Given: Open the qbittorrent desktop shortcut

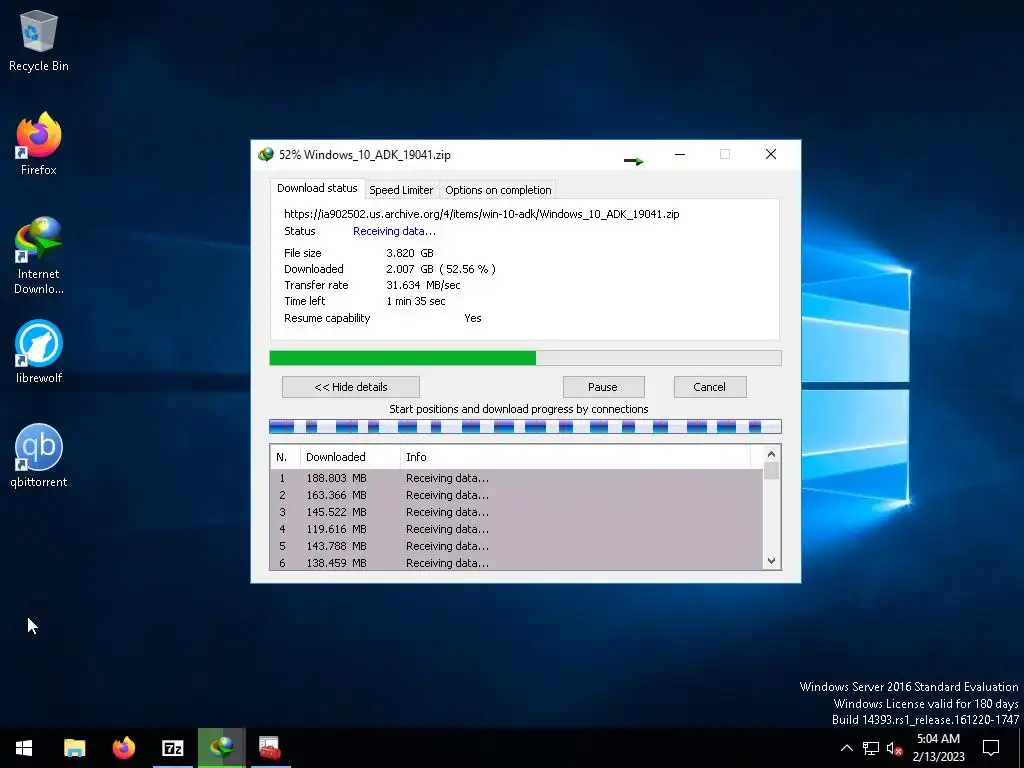Looking at the screenshot, I should (x=39, y=456).
